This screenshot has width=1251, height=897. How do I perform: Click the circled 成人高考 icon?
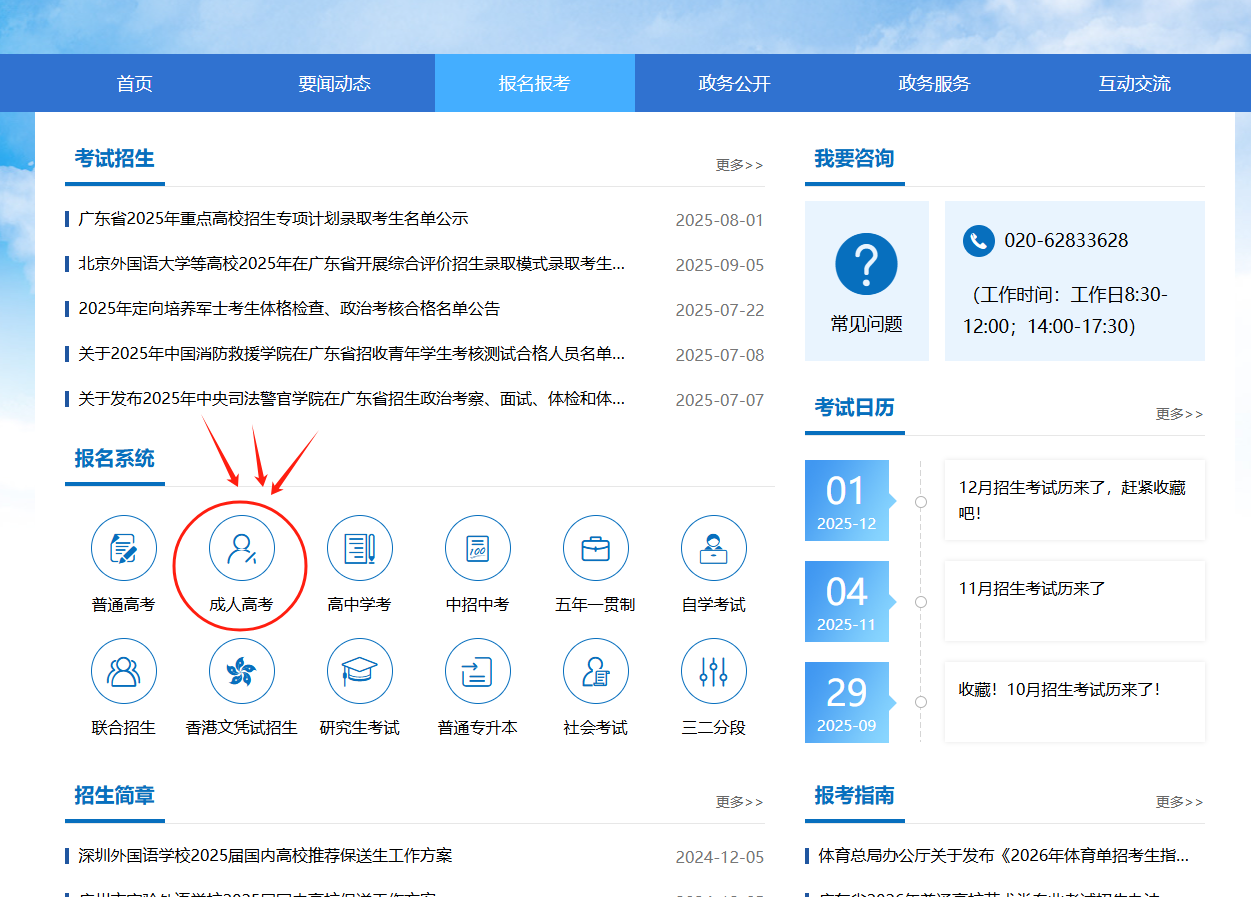coord(241,549)
